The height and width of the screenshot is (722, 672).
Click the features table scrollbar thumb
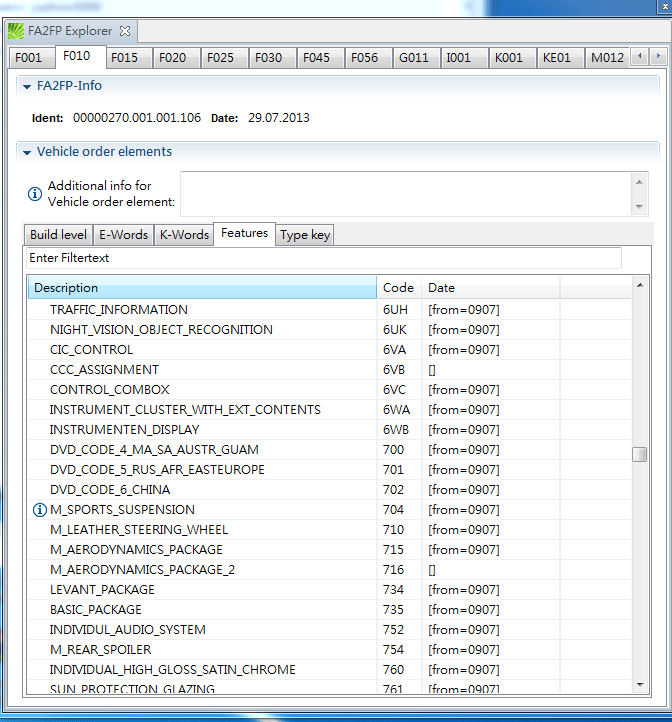[x=639, y=454]
